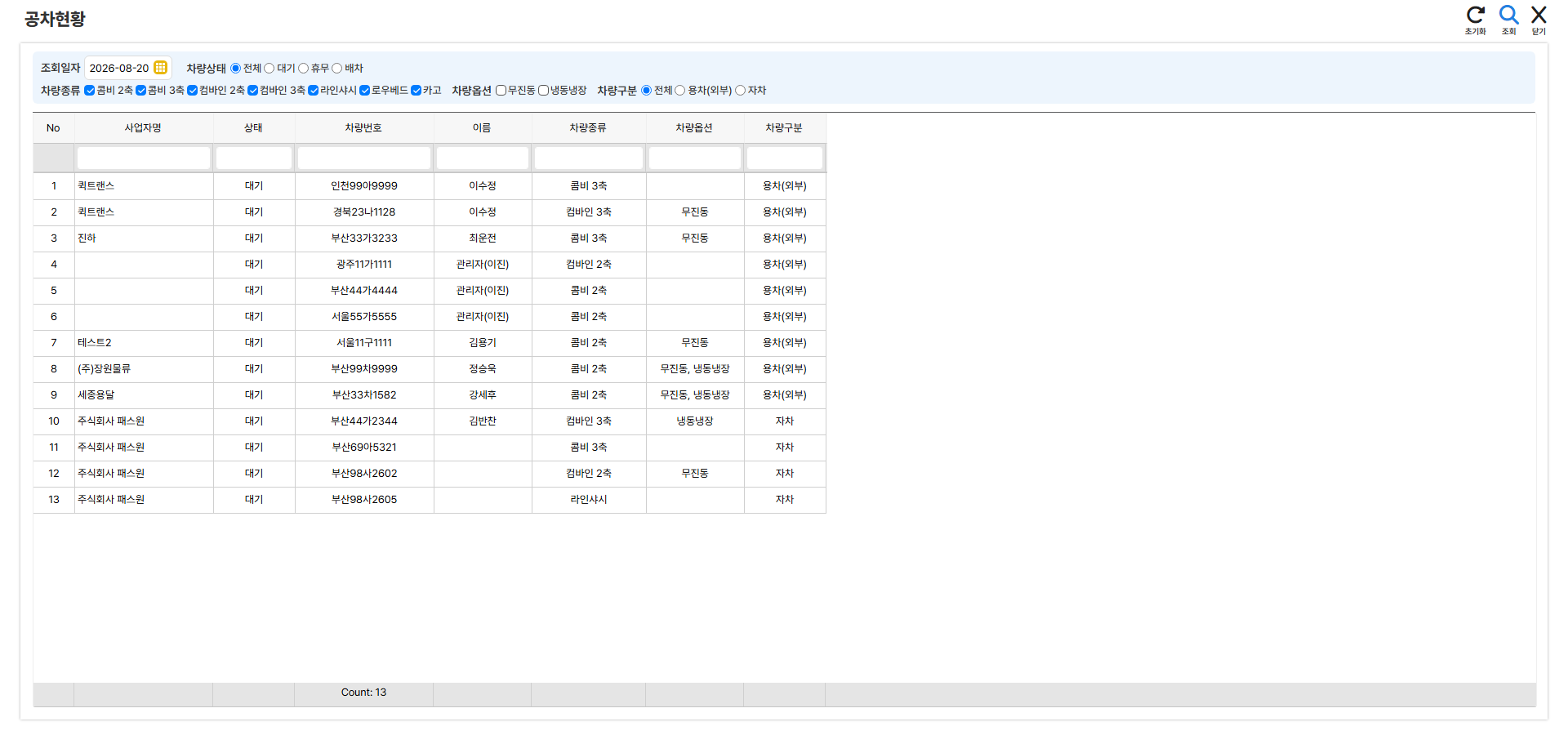This screenshot has height=735, width=1568.
Task: Check the 무진동 option checkbox
Action: click(x=501, y=91)
